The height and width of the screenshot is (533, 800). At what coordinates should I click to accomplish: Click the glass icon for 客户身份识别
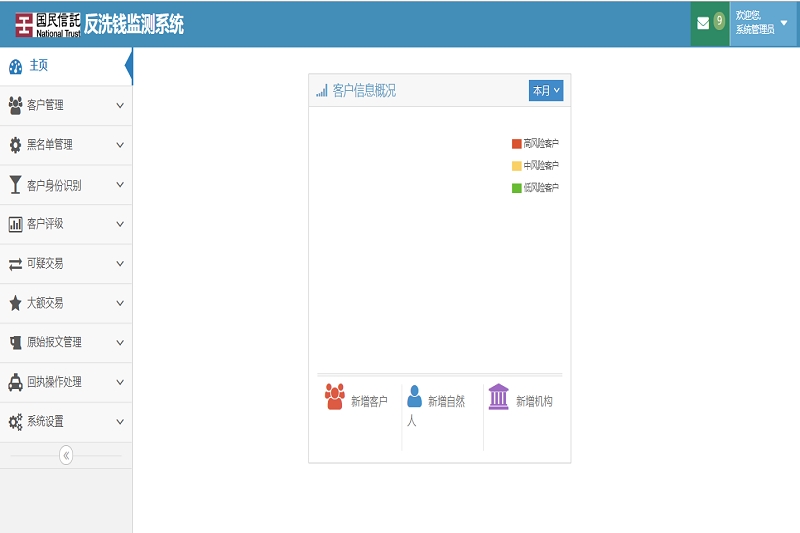pyautogui.click(x=15, y=185)
